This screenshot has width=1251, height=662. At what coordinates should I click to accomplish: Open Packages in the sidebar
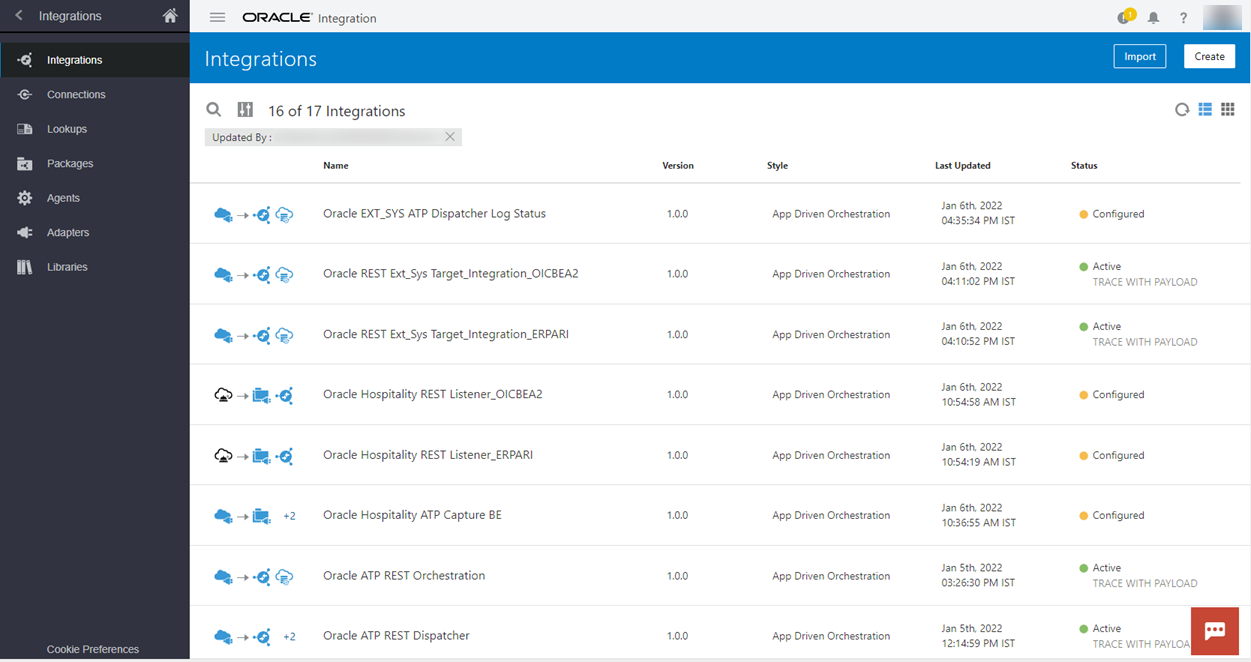tap(95, 163)
